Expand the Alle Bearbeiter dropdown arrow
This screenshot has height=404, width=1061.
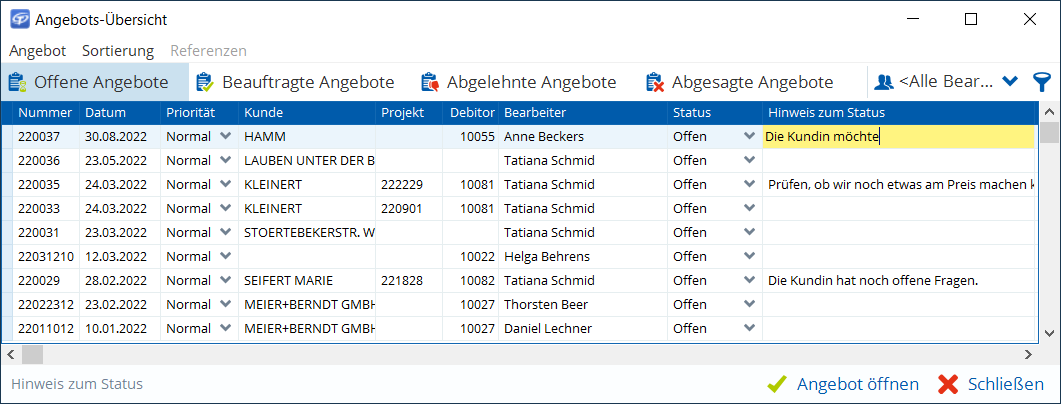point(1010,82)
